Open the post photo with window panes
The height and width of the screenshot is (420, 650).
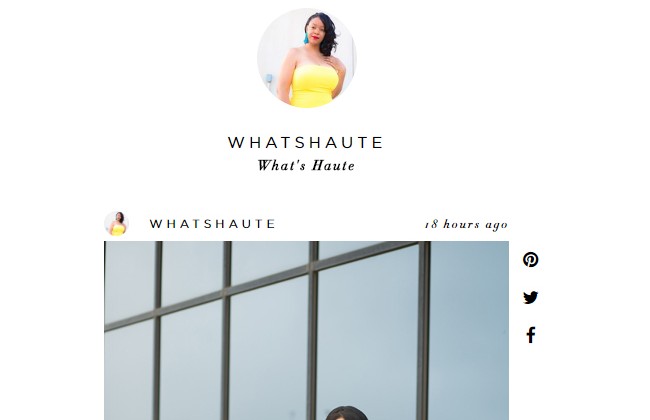pos(306,330)
